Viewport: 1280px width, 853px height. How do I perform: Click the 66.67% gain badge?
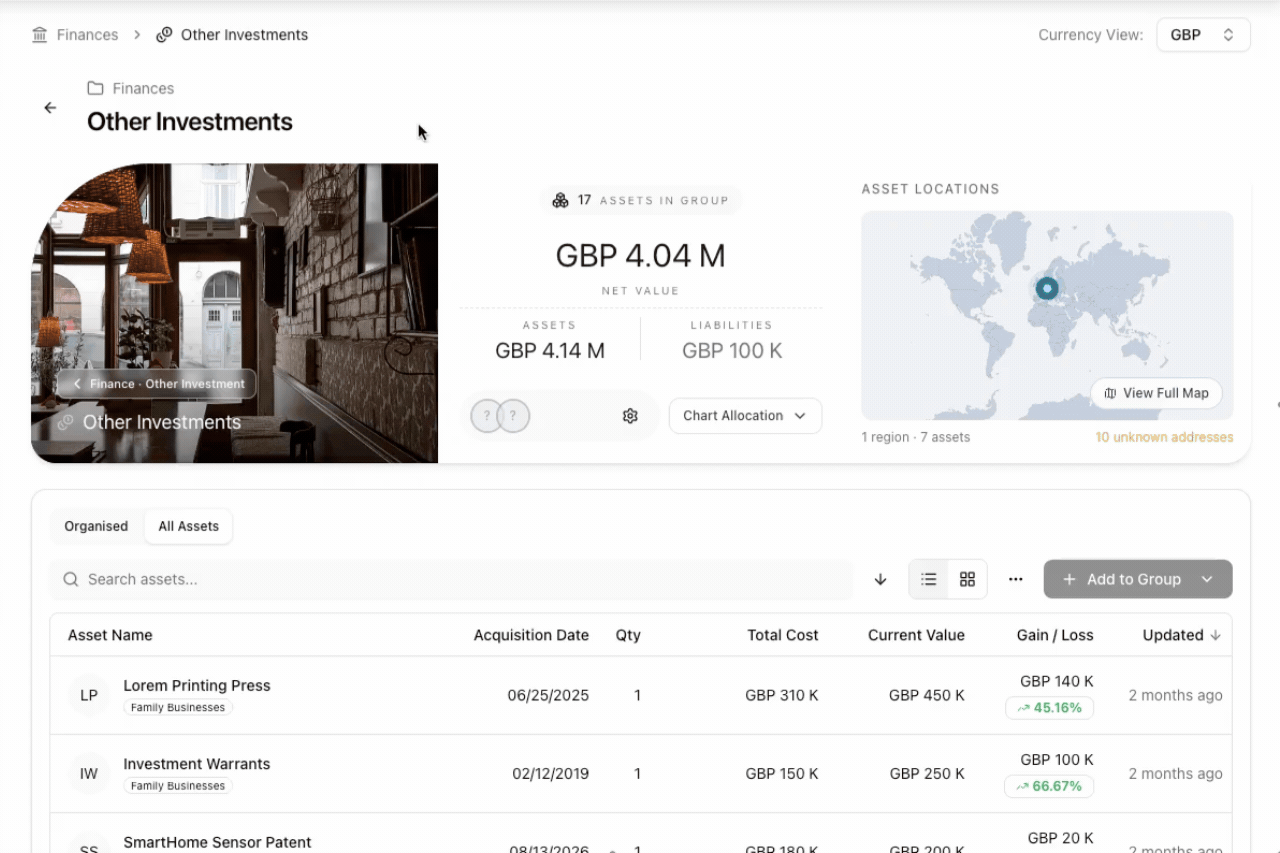1049,786
